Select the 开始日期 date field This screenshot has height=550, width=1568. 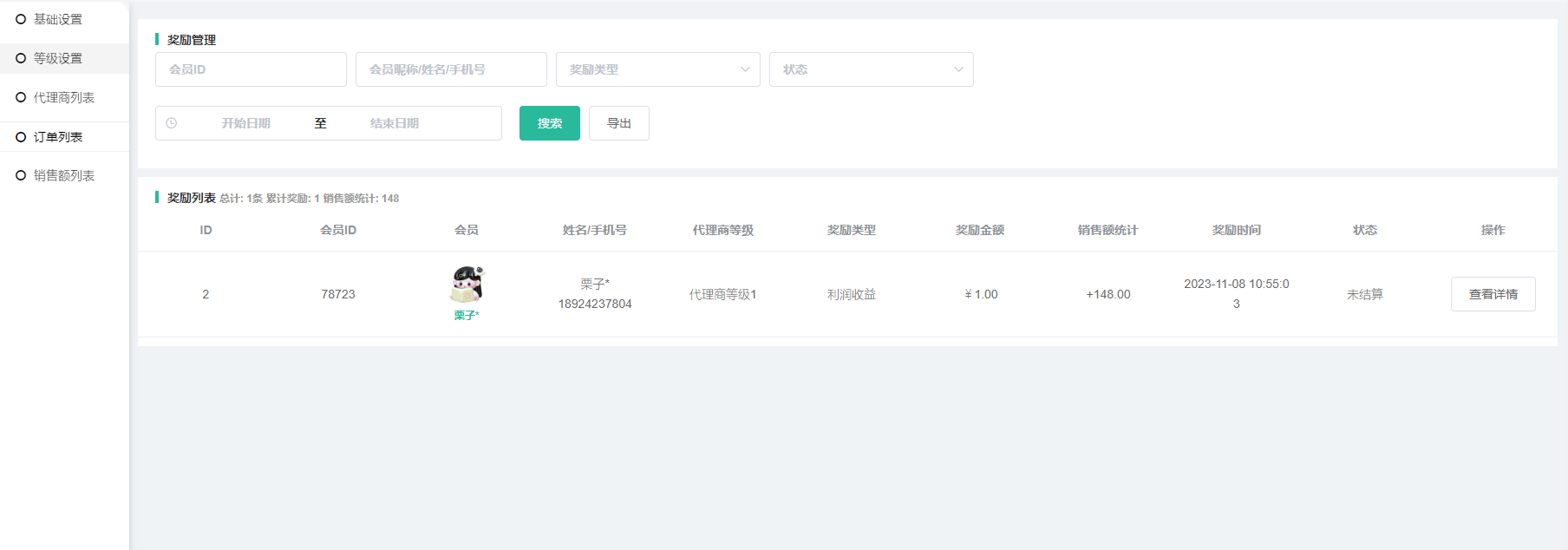click(245, 123)
